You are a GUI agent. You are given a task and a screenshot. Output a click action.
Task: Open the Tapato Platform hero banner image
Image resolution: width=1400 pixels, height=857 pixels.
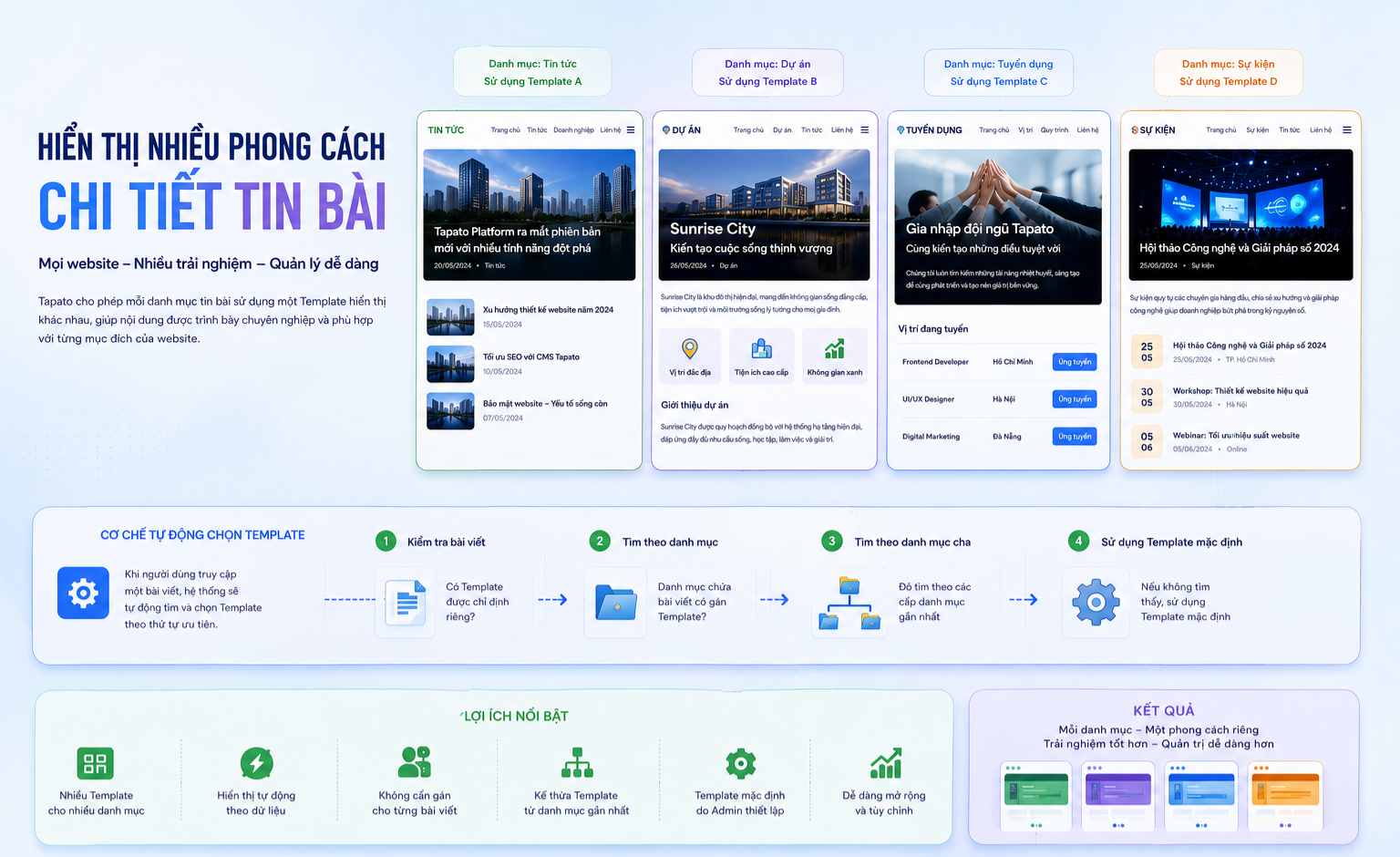[530, 215]
